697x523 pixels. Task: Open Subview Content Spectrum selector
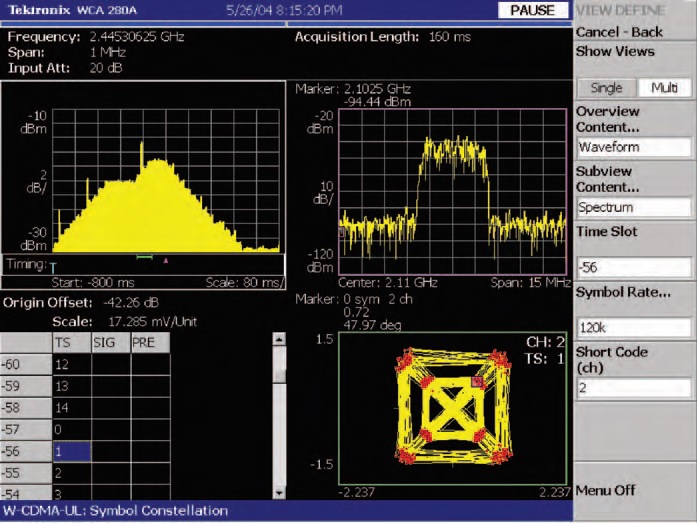pyautogui.click(x=634, y=208)
